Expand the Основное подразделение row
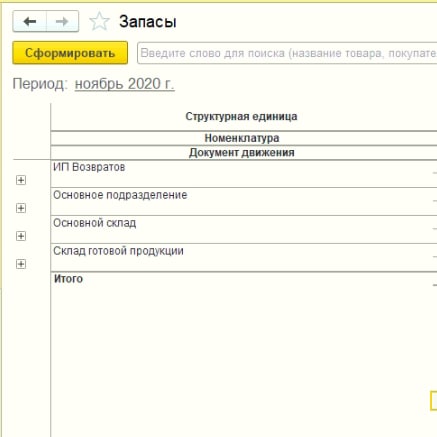437x437 pixels. [x=21, y=208]
